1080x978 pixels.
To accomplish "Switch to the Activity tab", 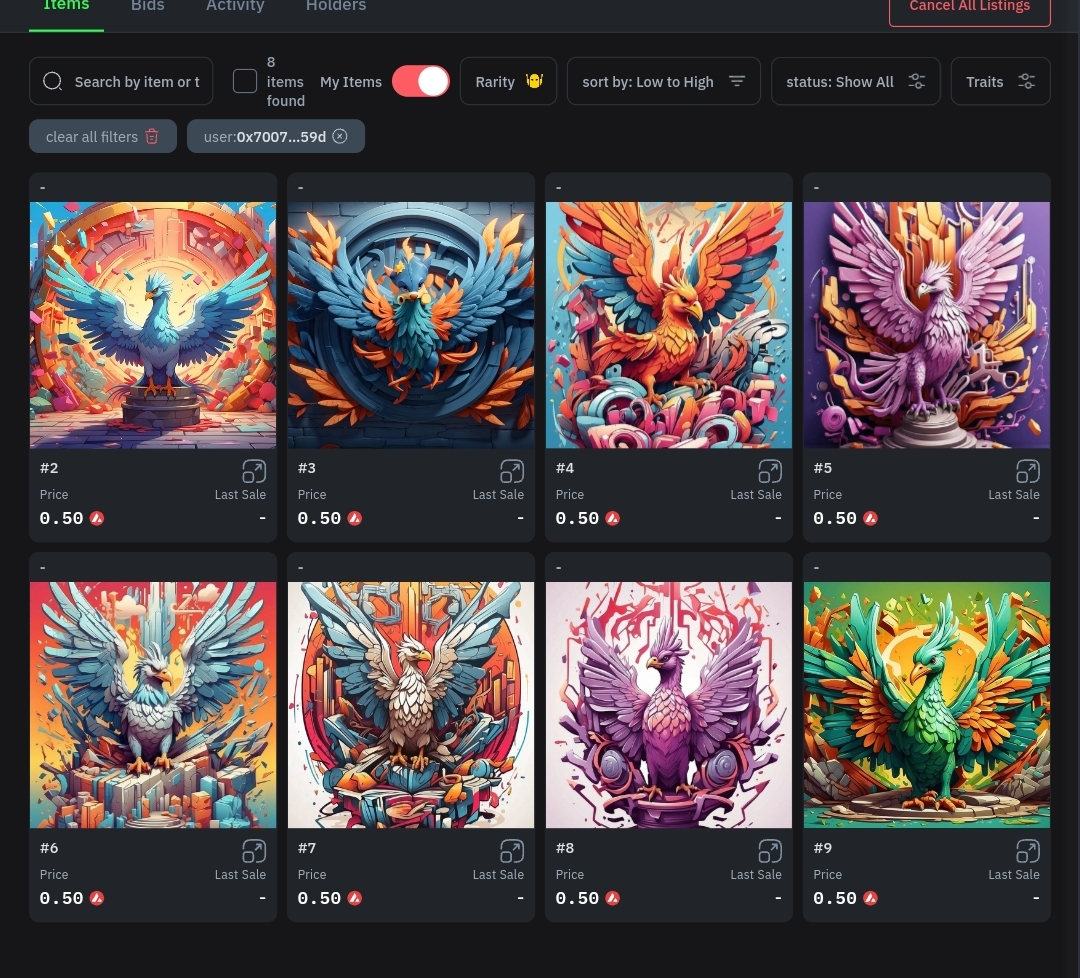I will click(235, 6).
